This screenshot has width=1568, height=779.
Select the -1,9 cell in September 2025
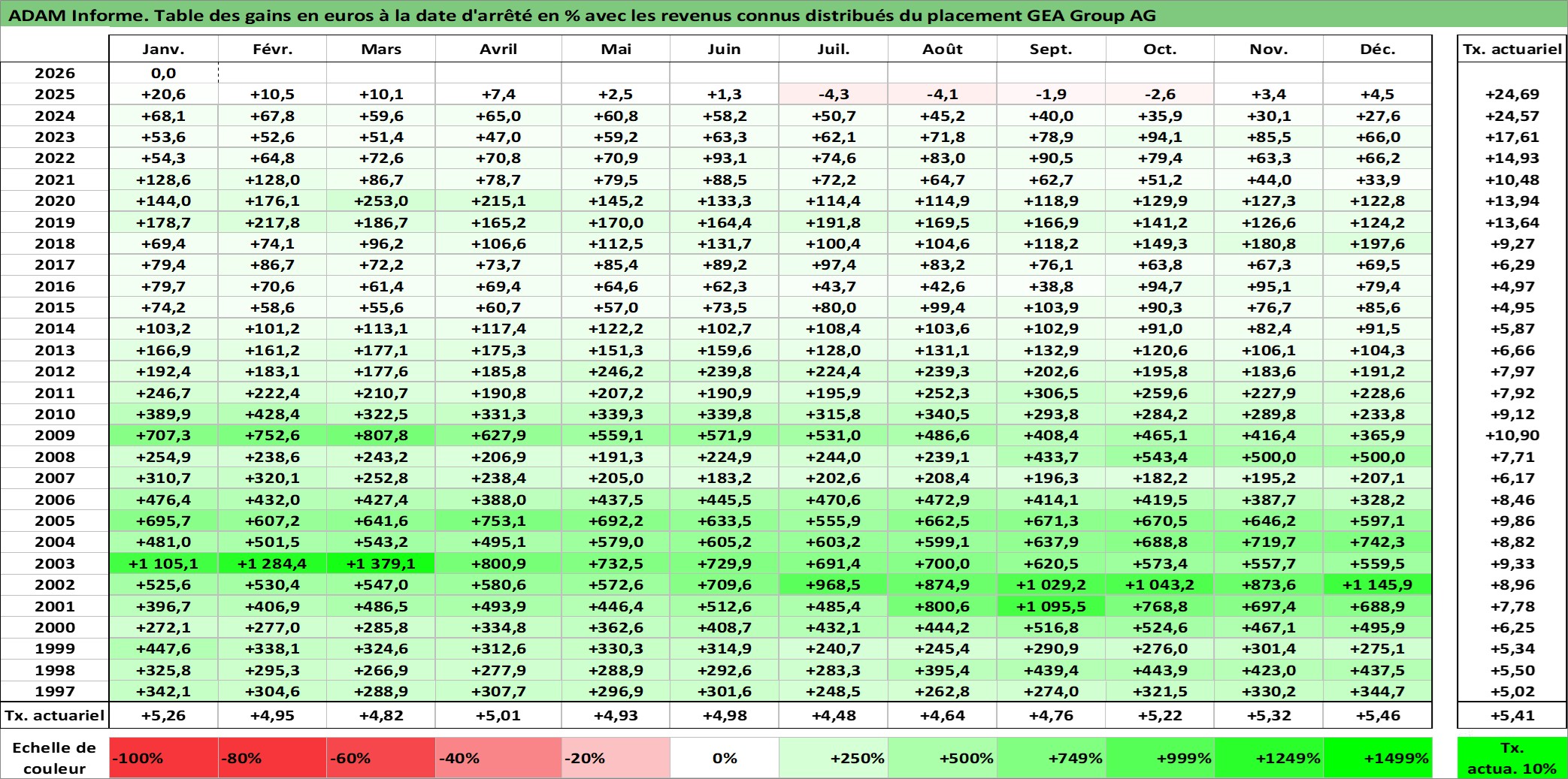(1051, 94)
